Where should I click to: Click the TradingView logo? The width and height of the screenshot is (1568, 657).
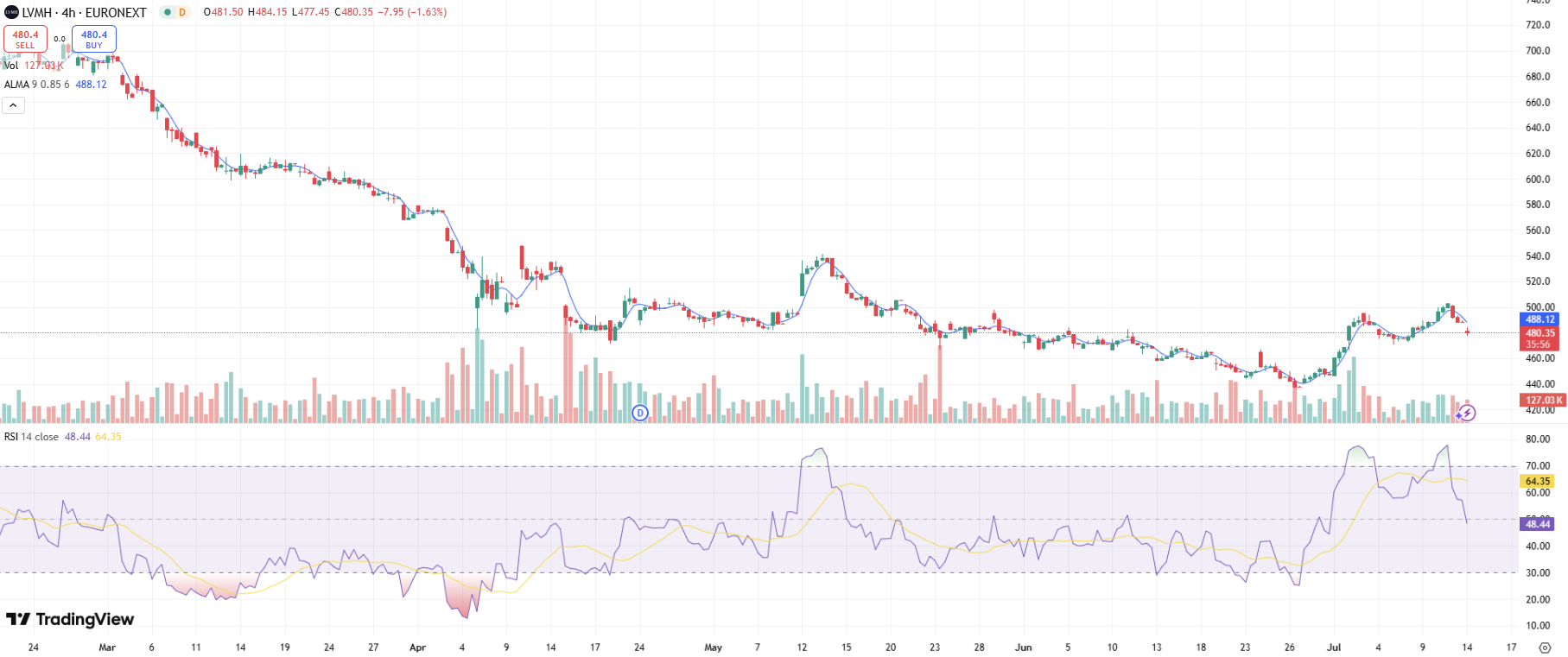point(70,619)
